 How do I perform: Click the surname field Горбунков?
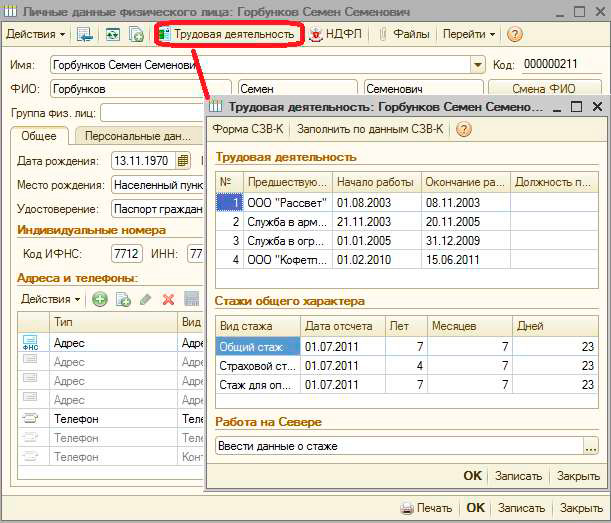(140, 89)
